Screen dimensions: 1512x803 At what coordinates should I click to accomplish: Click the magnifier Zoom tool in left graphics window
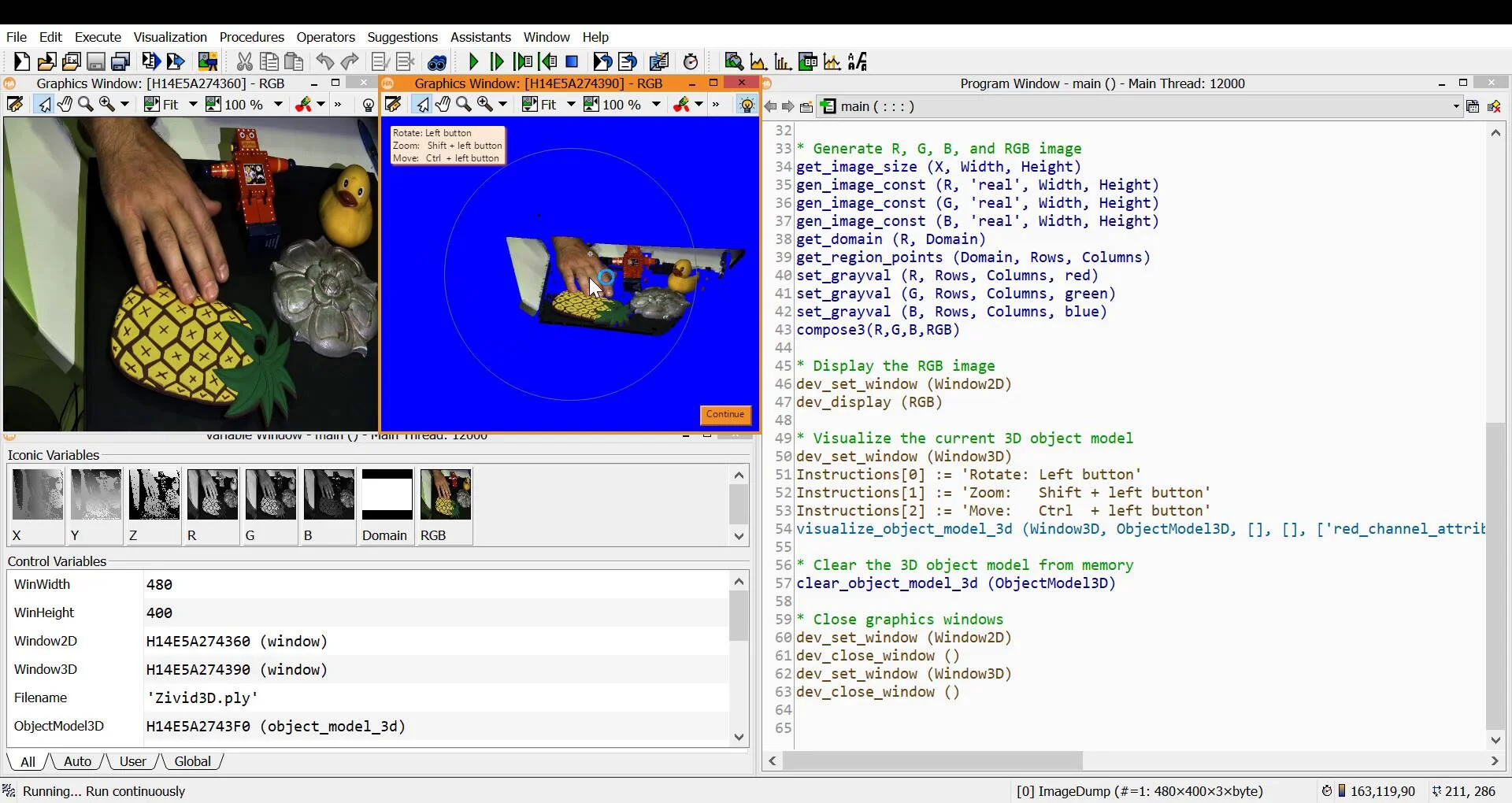click(86, 105)
